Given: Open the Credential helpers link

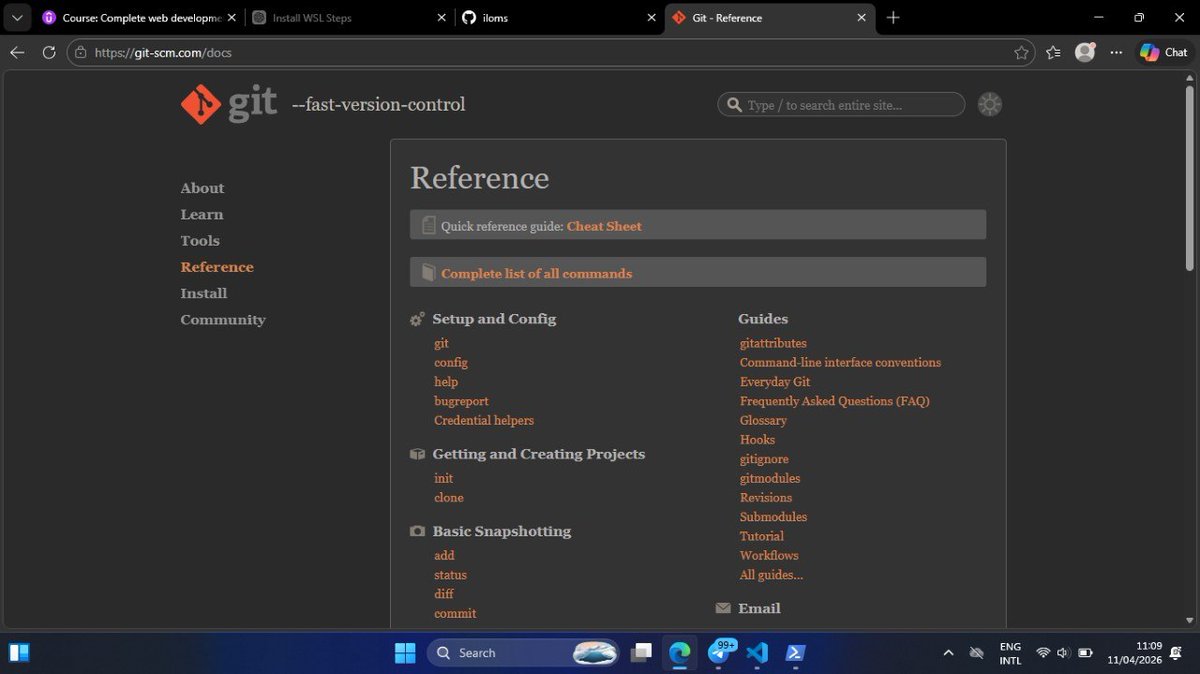Looking at the screenshot, I should pos(484,420).
